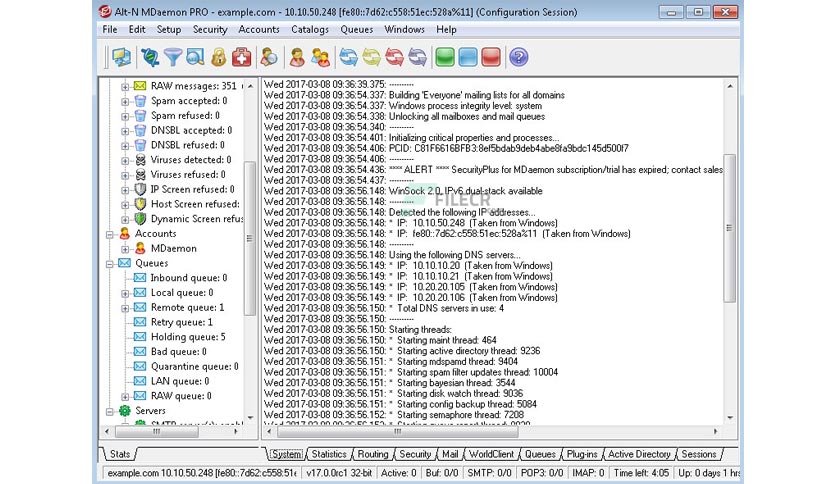Screen dimensions: 836x484
Task: Click the blue circular arrows icon
Action: tap(349, 57)
